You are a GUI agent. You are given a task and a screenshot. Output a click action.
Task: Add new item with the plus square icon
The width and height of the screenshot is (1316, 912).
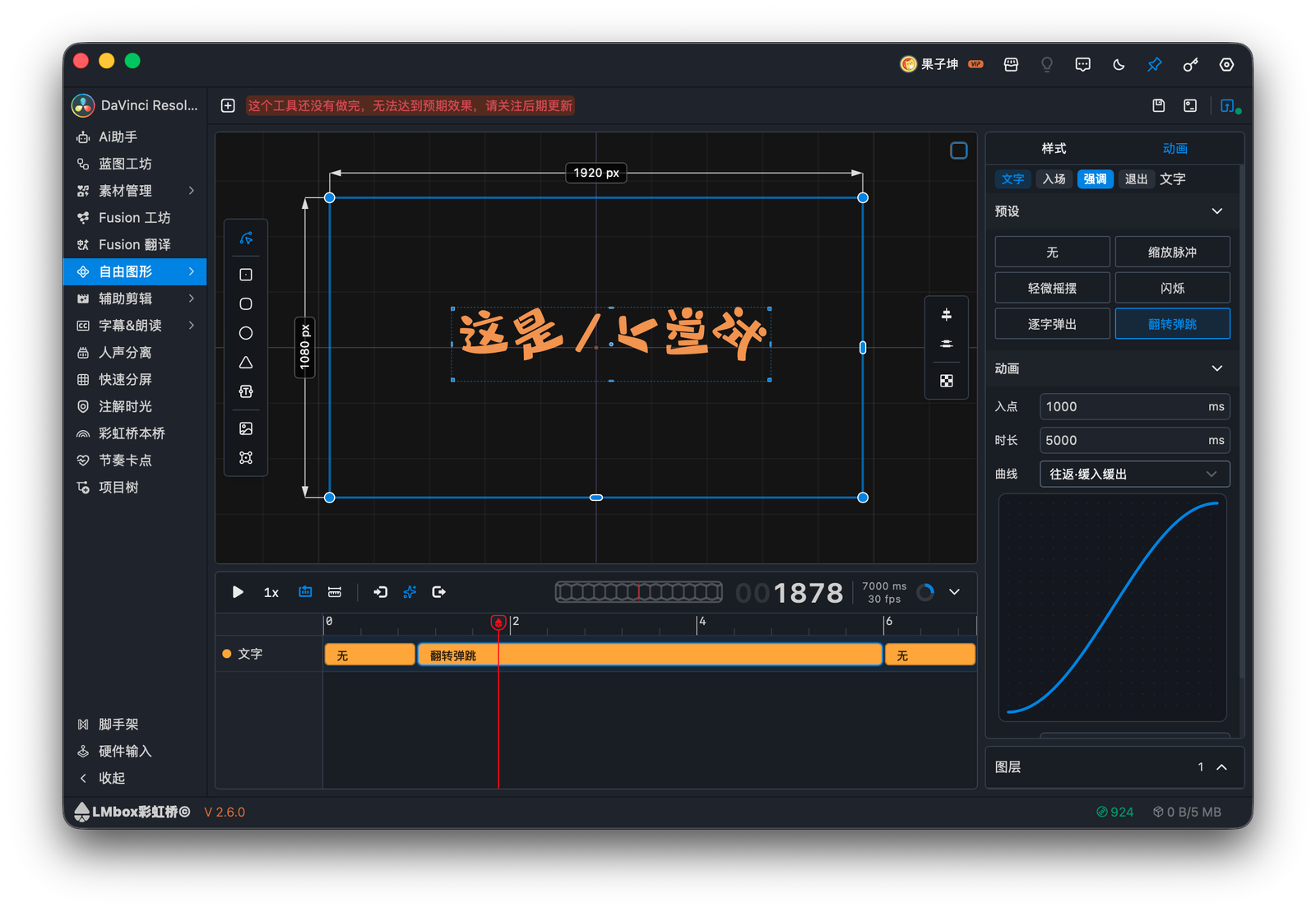tap(228, 105)
